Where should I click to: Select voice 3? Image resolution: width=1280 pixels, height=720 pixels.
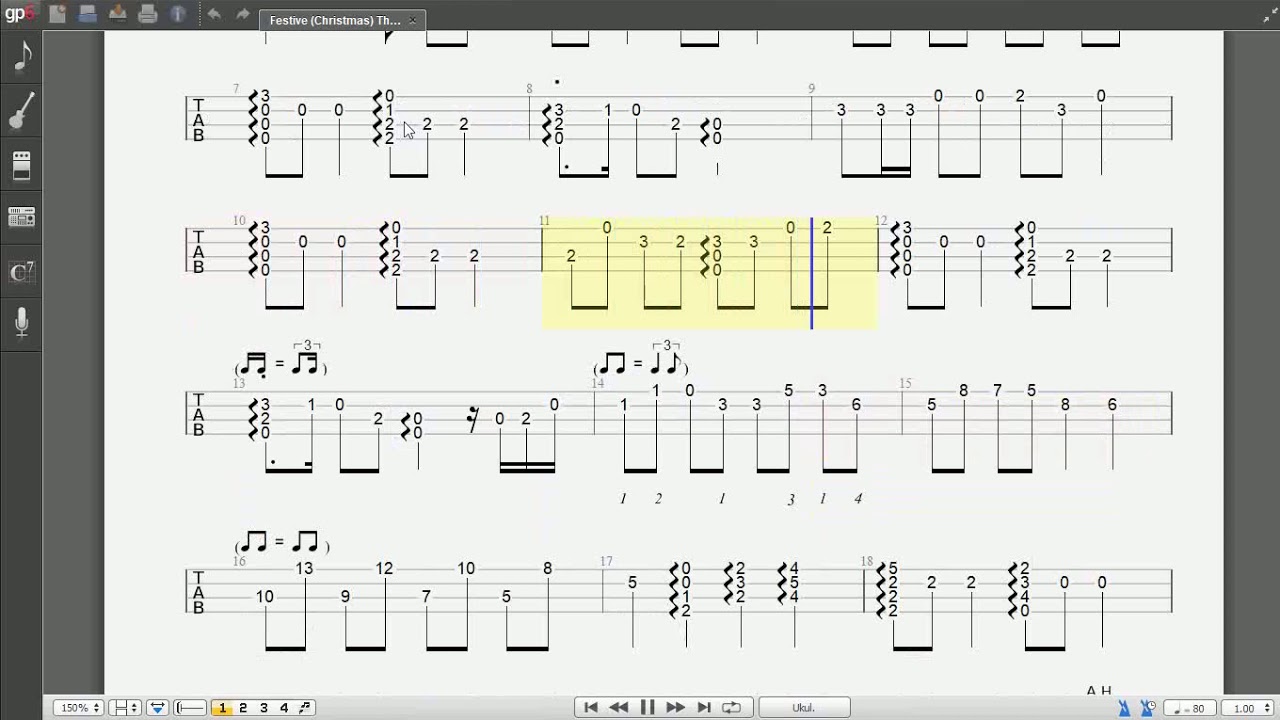coord(264,708)
